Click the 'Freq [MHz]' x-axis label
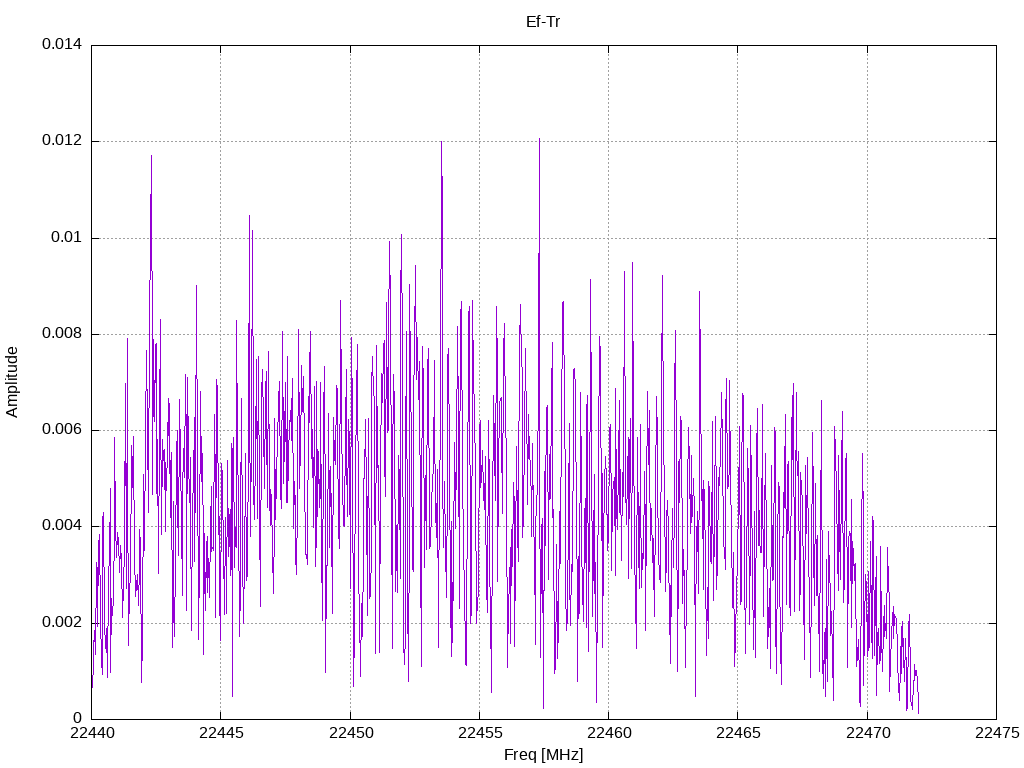 pyautogui.click(x=543, y=755)
